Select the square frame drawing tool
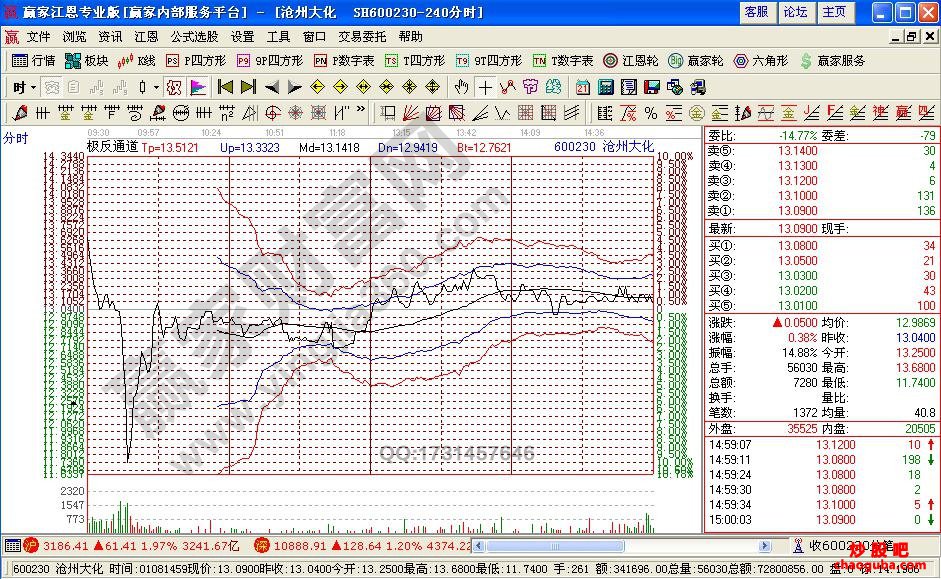The height and width of the screenshot is (579, 941). [x=388, y=113]
